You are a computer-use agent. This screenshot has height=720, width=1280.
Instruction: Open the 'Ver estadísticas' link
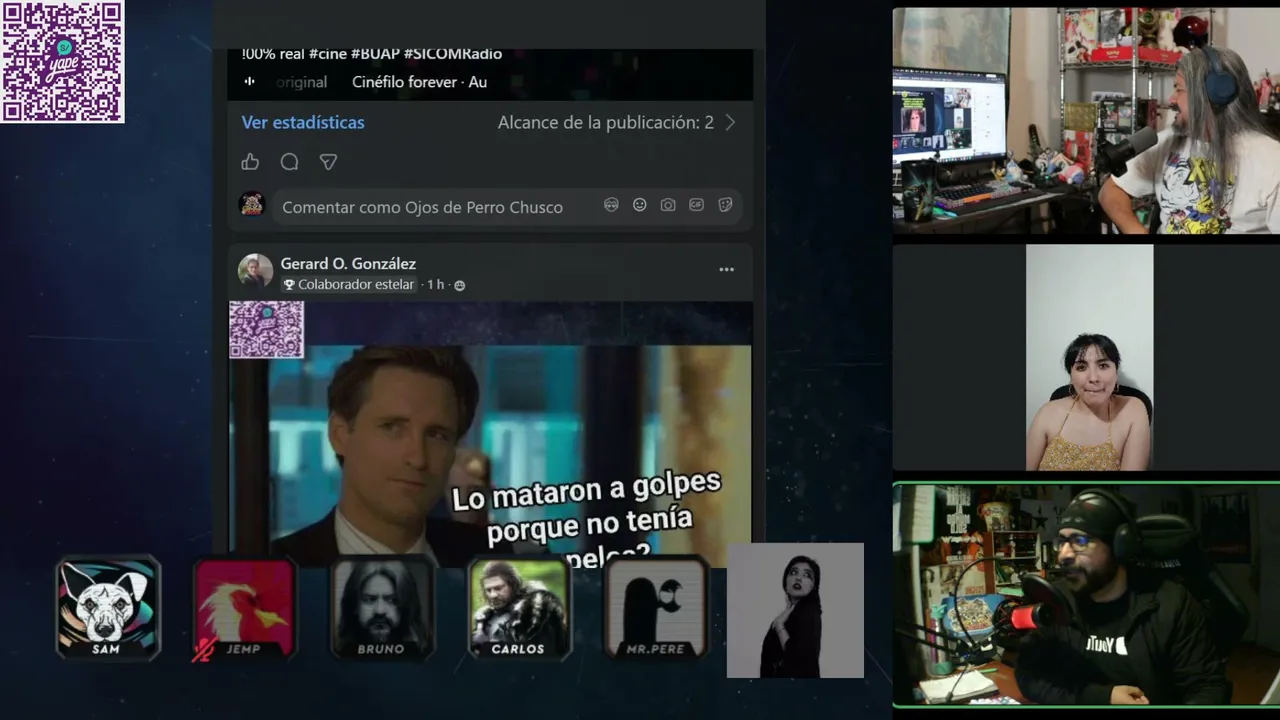(303, 123)
